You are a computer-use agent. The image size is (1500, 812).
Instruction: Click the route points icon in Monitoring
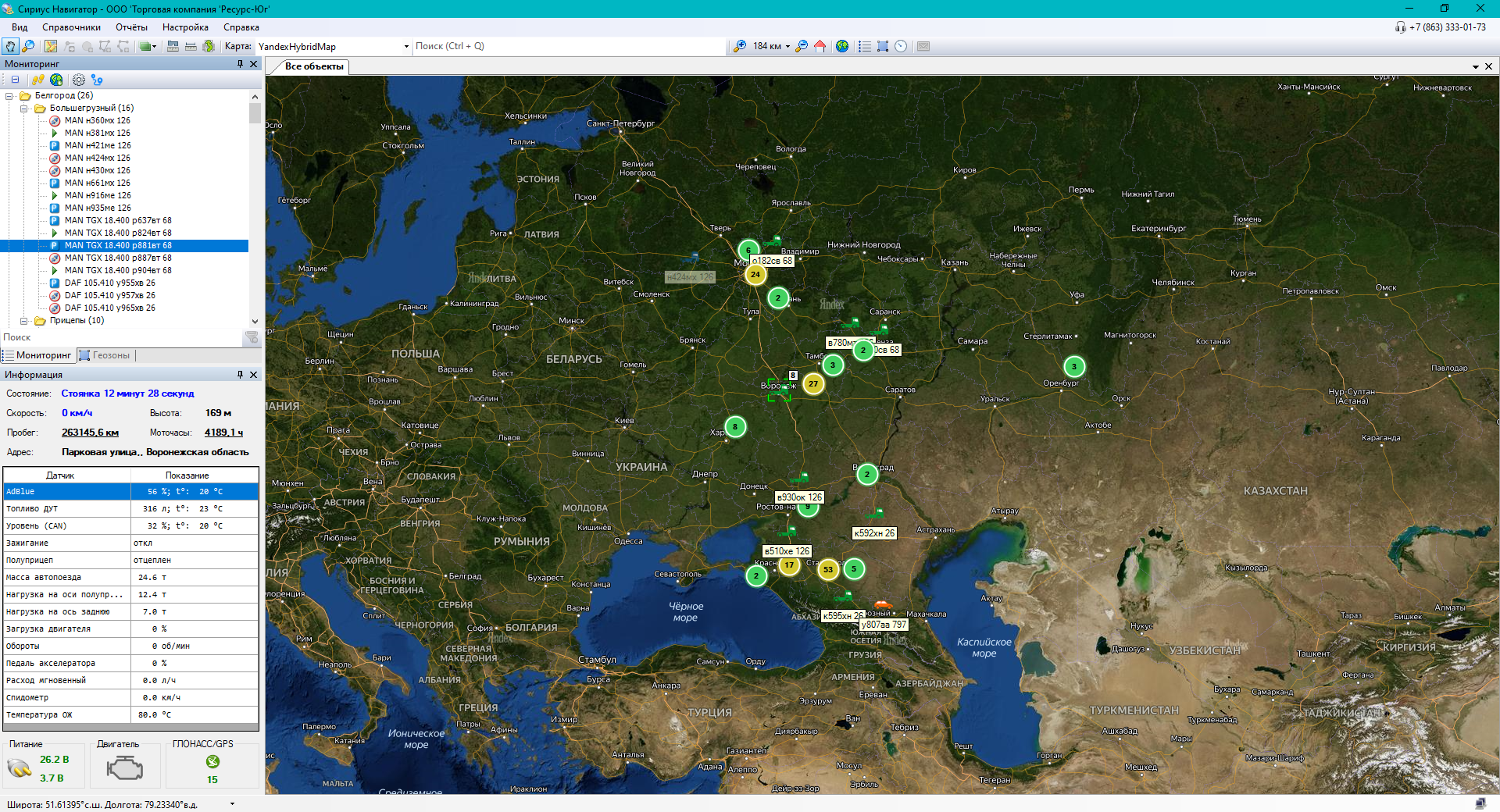[x=97, y=80]
